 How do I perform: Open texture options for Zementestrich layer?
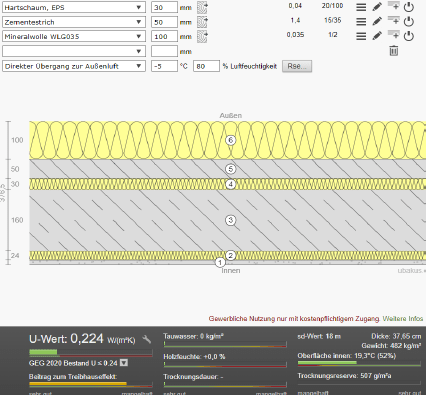(x=202, y=22)
